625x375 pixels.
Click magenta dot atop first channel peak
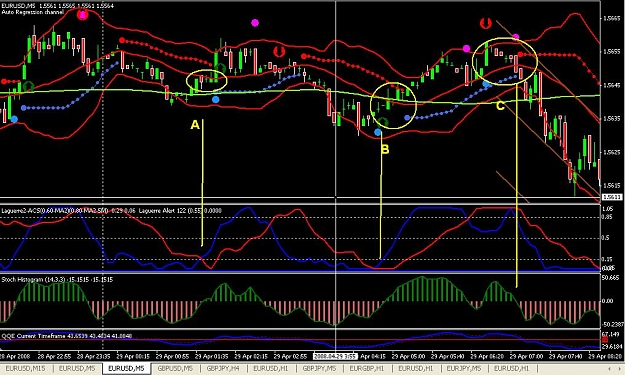pyautogui.click(x=83, y=15)
